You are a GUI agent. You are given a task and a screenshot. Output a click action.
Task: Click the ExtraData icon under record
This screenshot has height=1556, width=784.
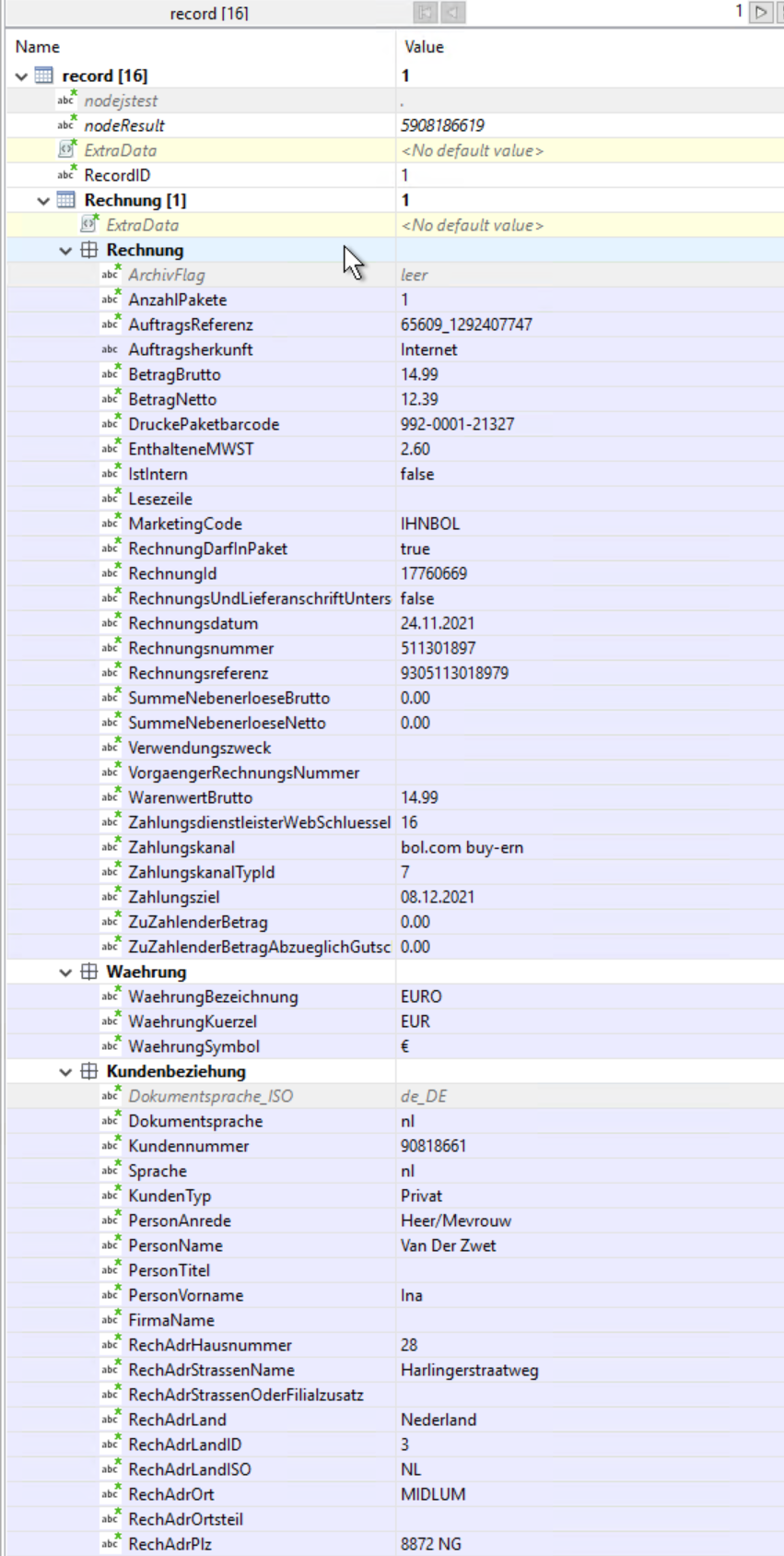click(x=66, y=149)
